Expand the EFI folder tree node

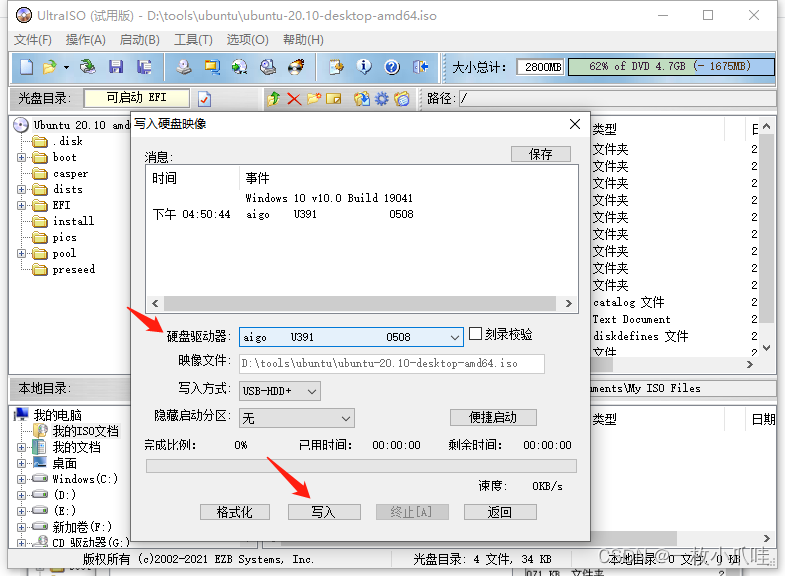pos(21,206)
